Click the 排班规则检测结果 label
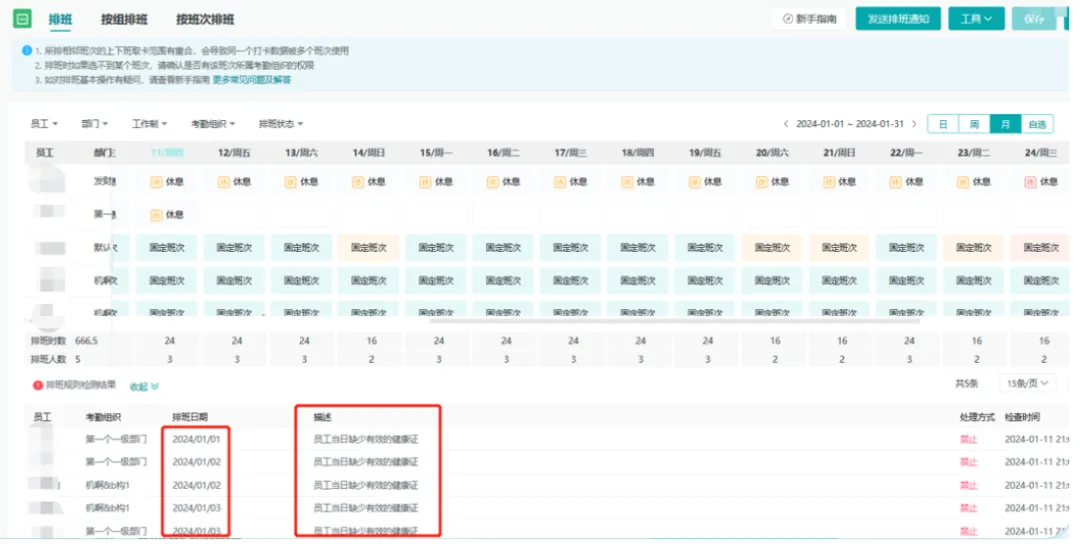Viewport: 1080px width, 549px height. pyautogui.click(x=81, y=386)
